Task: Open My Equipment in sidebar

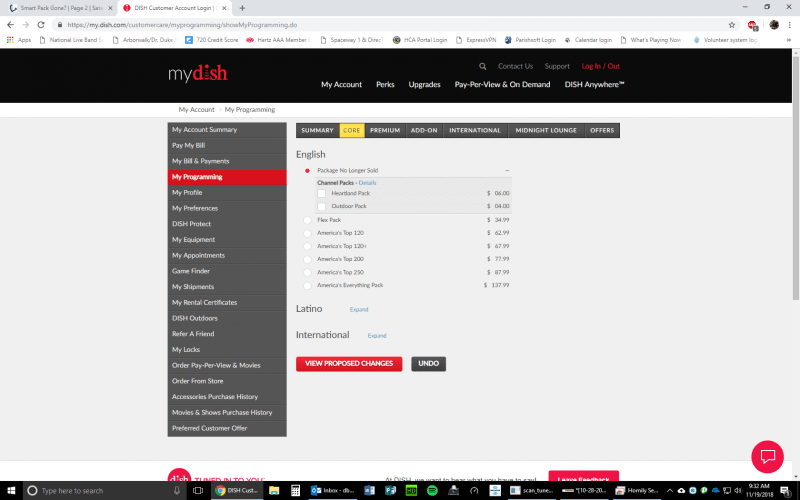Action: [x=227, y=240]
